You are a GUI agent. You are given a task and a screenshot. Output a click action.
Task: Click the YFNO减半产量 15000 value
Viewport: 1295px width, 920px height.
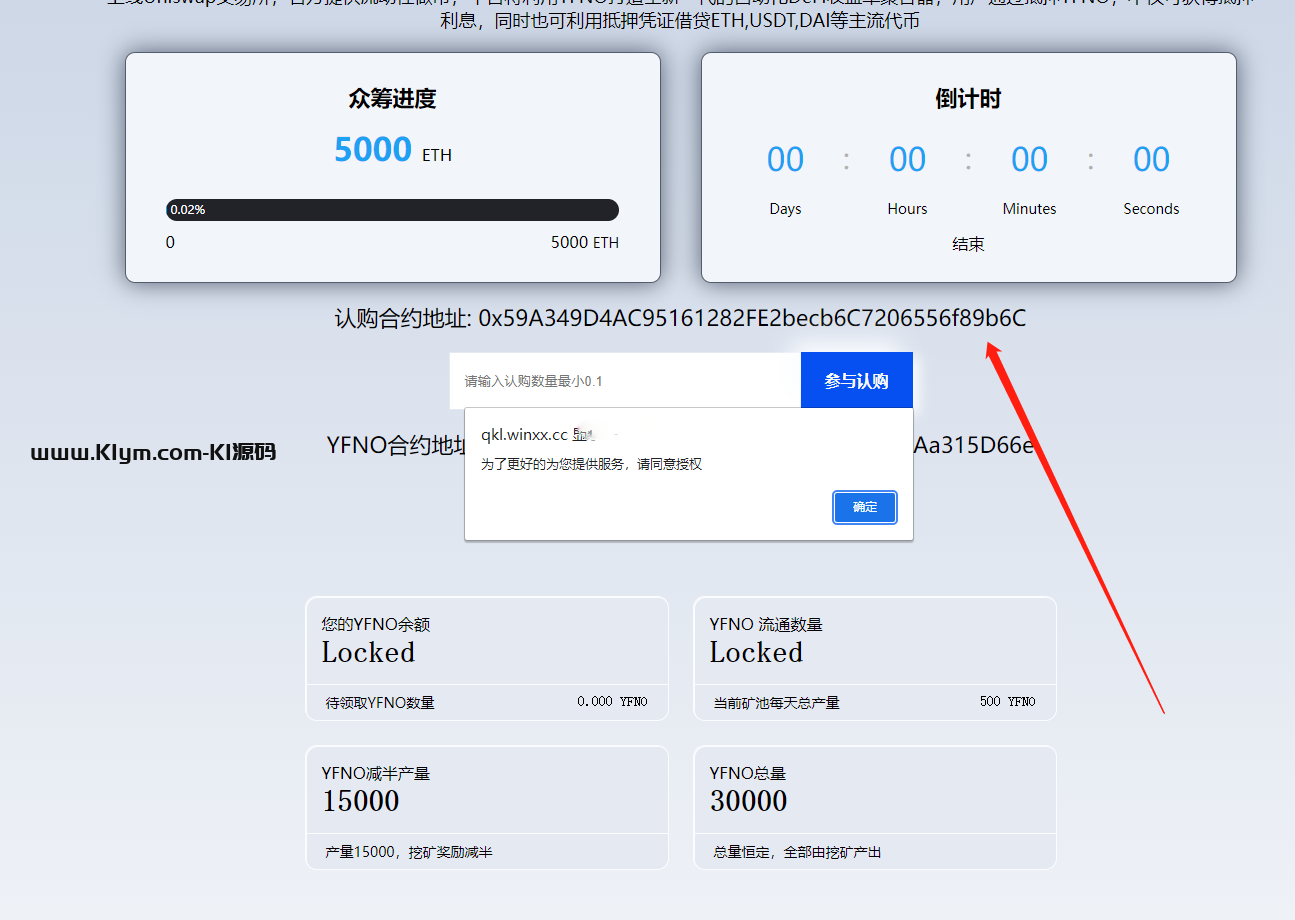tap(360, 802)
